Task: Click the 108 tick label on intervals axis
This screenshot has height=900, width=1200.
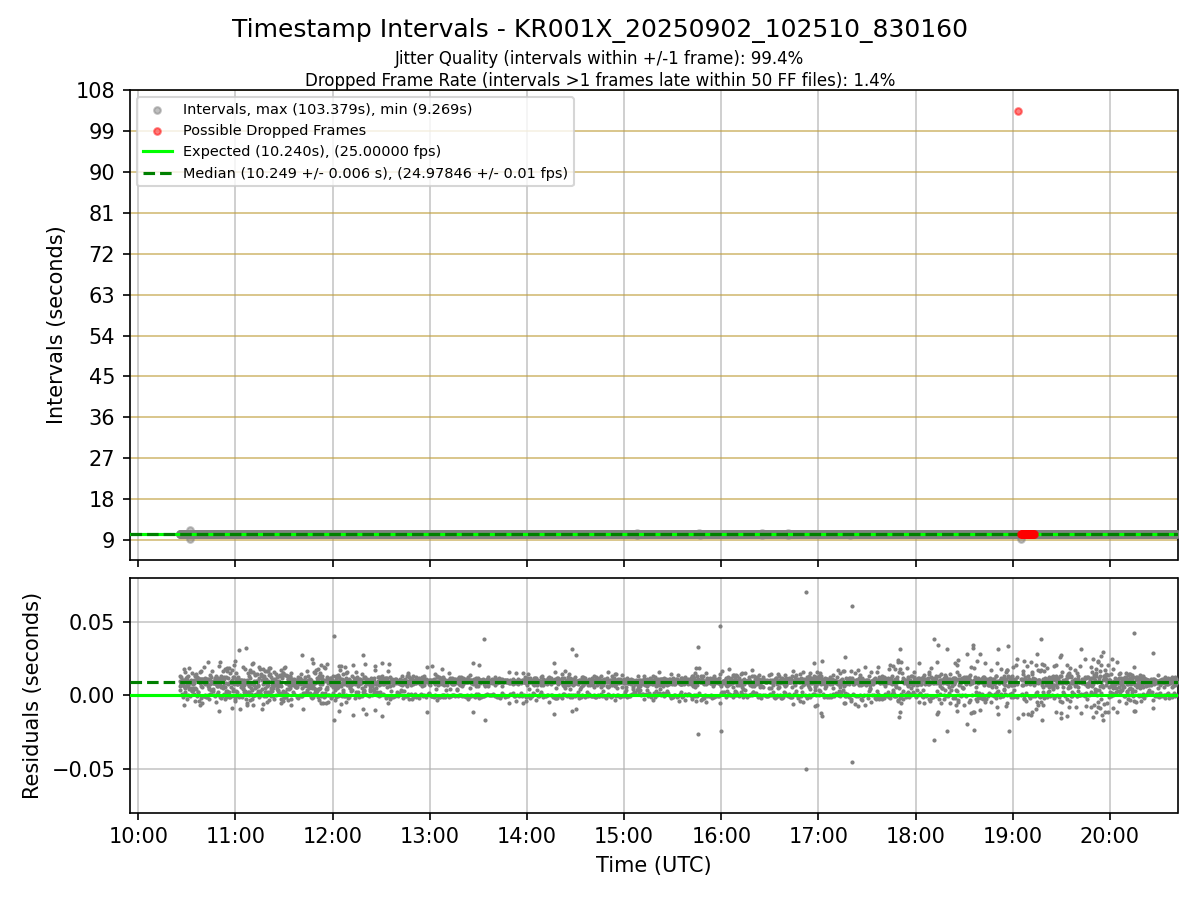Action: coord(98,91)
